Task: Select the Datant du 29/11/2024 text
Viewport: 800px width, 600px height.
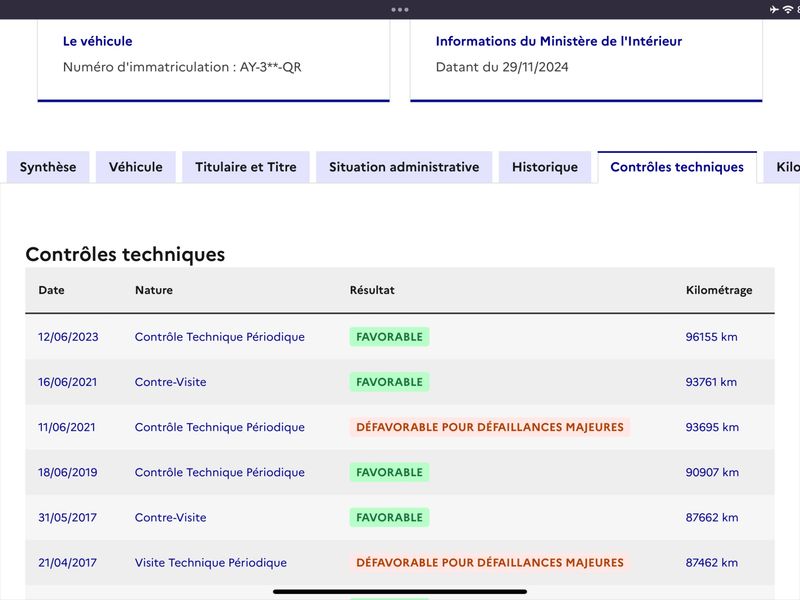Action: [x=502, y=67]
